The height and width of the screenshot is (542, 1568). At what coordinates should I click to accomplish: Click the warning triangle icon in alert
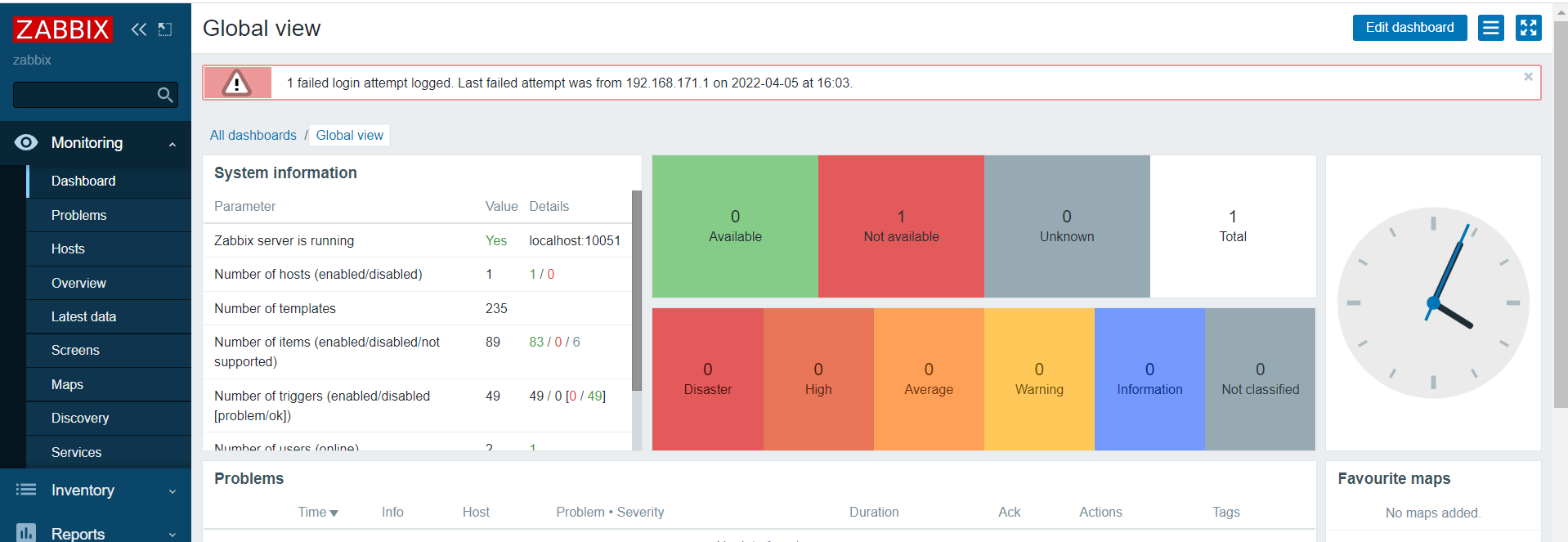(237, 83)
